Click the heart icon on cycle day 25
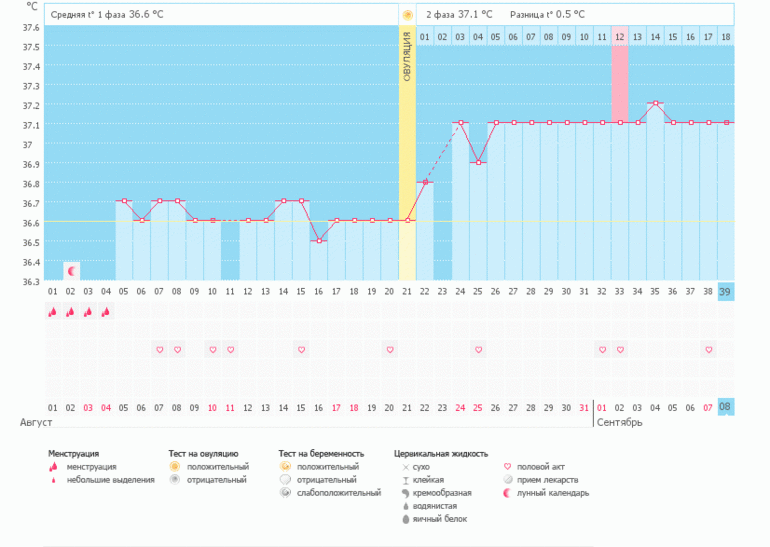The height and width of the screenshot is (547, 770). tap(478, 350)
